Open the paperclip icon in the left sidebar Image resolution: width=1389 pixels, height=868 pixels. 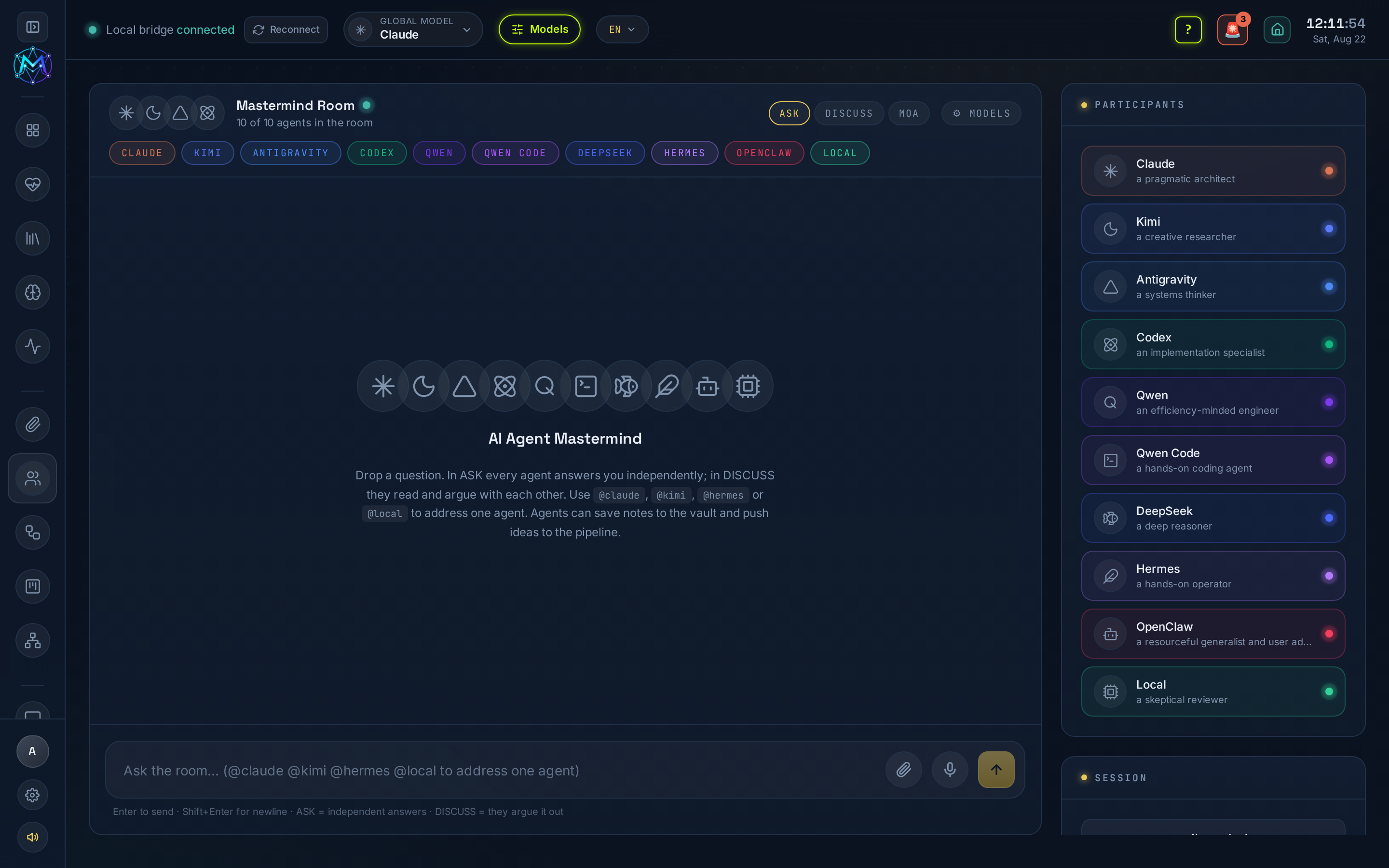[x=33, y=424]
